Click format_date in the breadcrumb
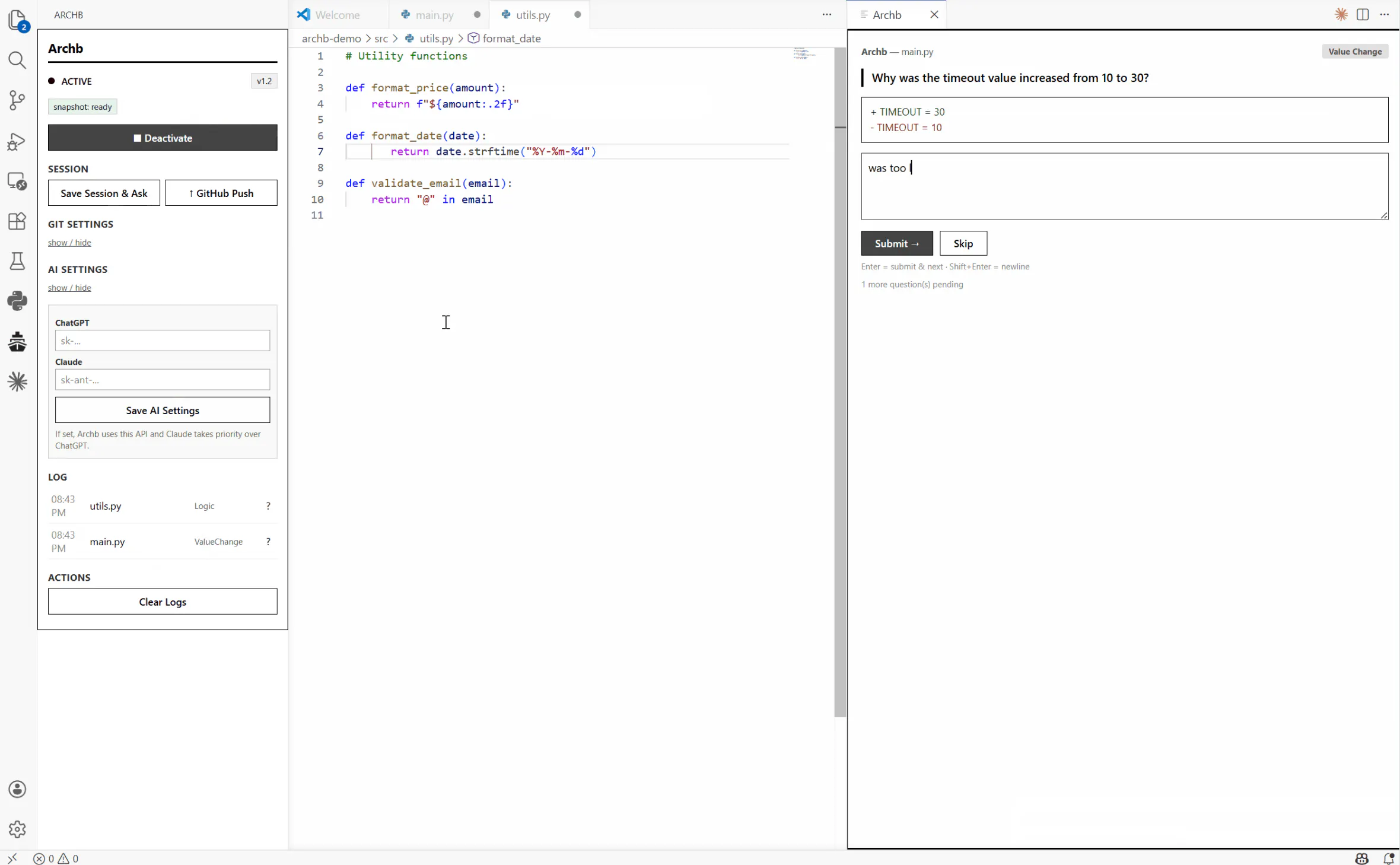 (505, 39)
